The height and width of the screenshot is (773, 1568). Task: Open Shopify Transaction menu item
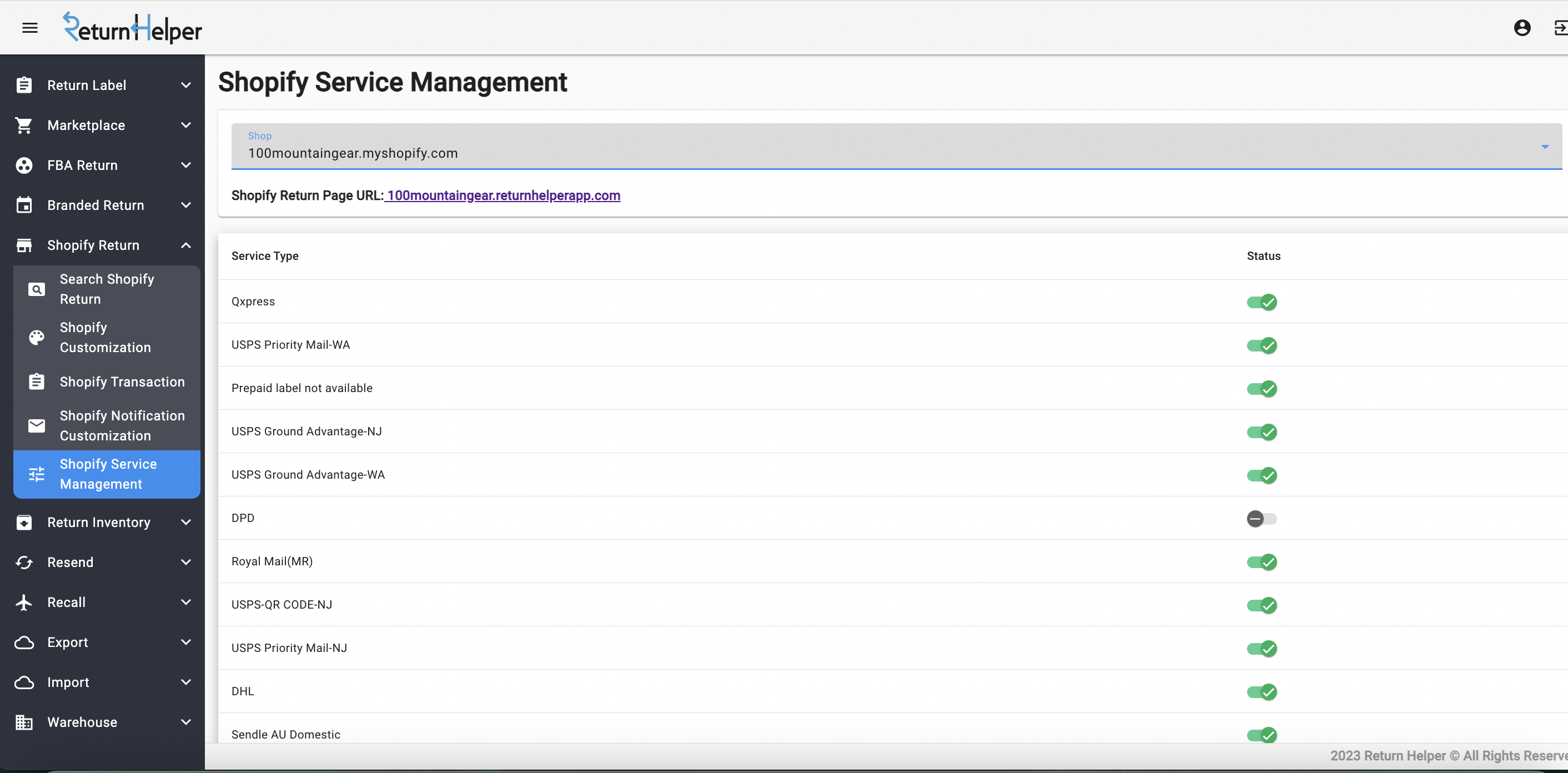(x=122, y=382)
